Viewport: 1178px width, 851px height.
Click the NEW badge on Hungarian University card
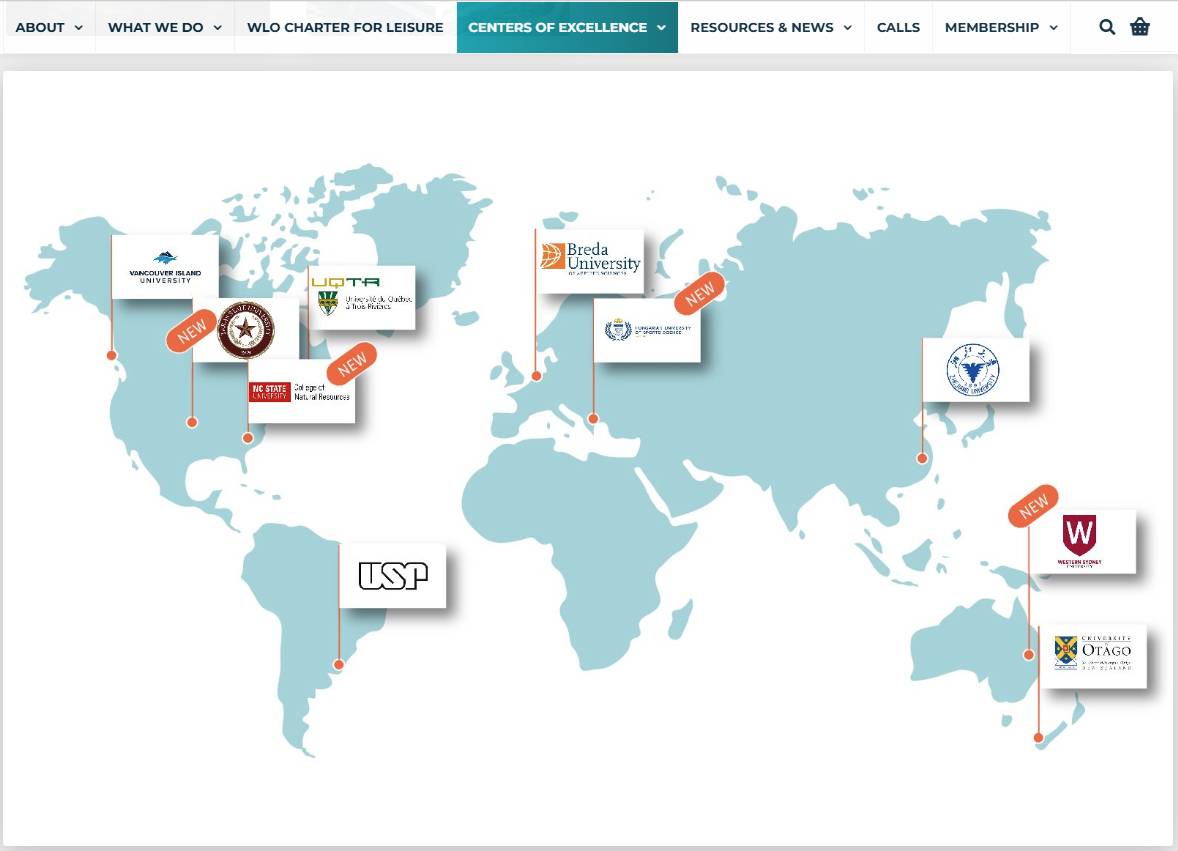(699, 293)
